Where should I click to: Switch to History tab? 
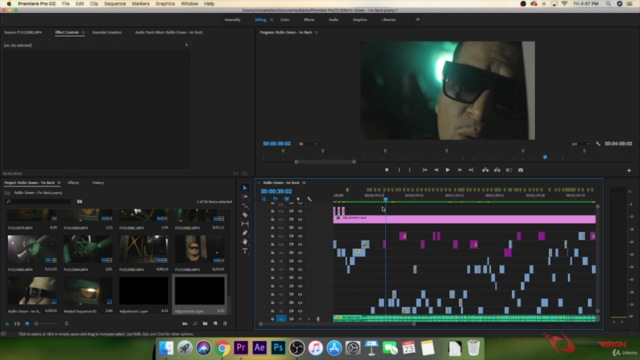coord(98,182)
